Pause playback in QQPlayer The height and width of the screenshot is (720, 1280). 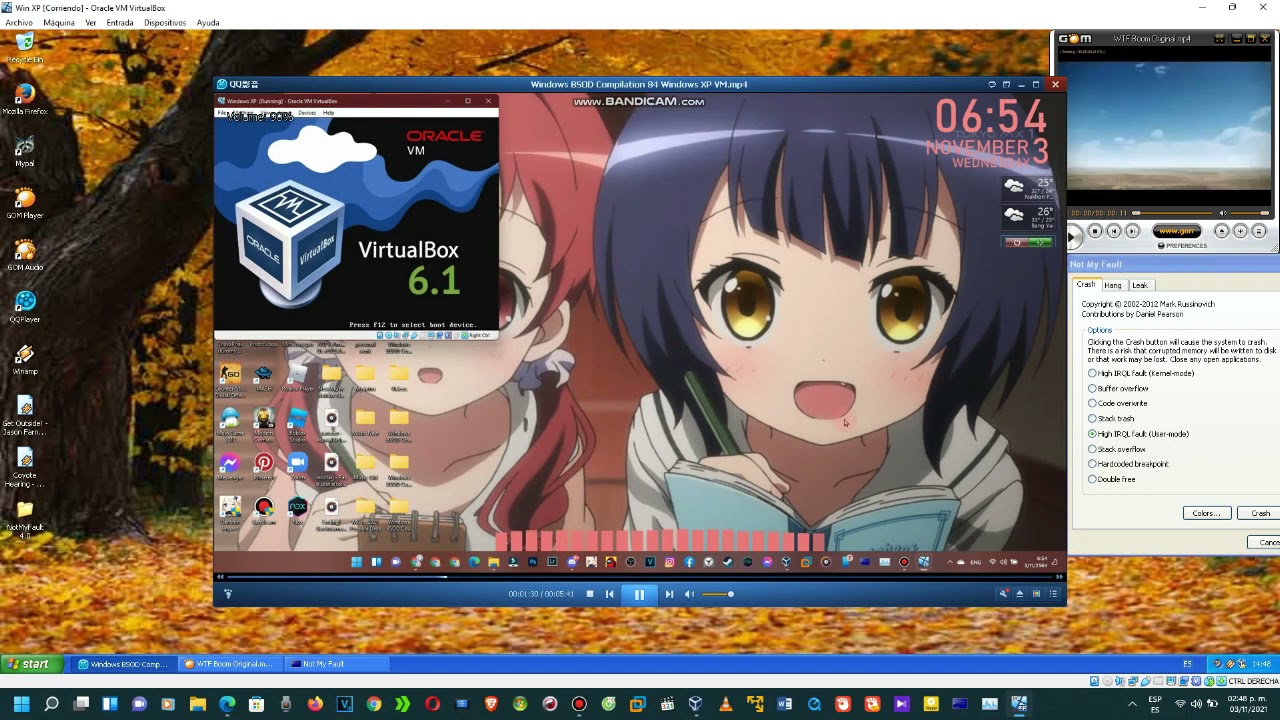(x=639, y=594)
